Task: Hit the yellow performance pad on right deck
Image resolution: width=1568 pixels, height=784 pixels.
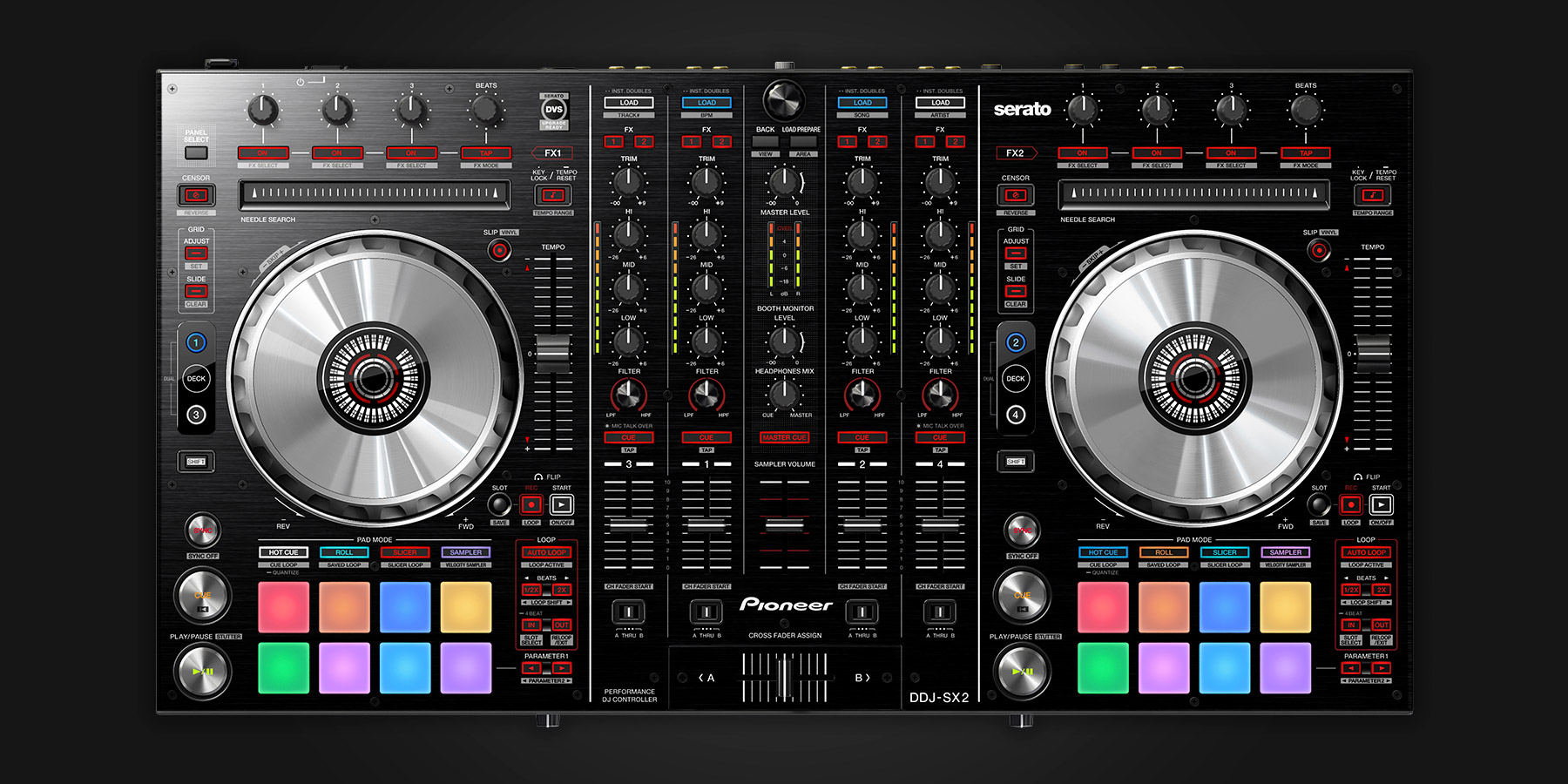Action: 1286,606
